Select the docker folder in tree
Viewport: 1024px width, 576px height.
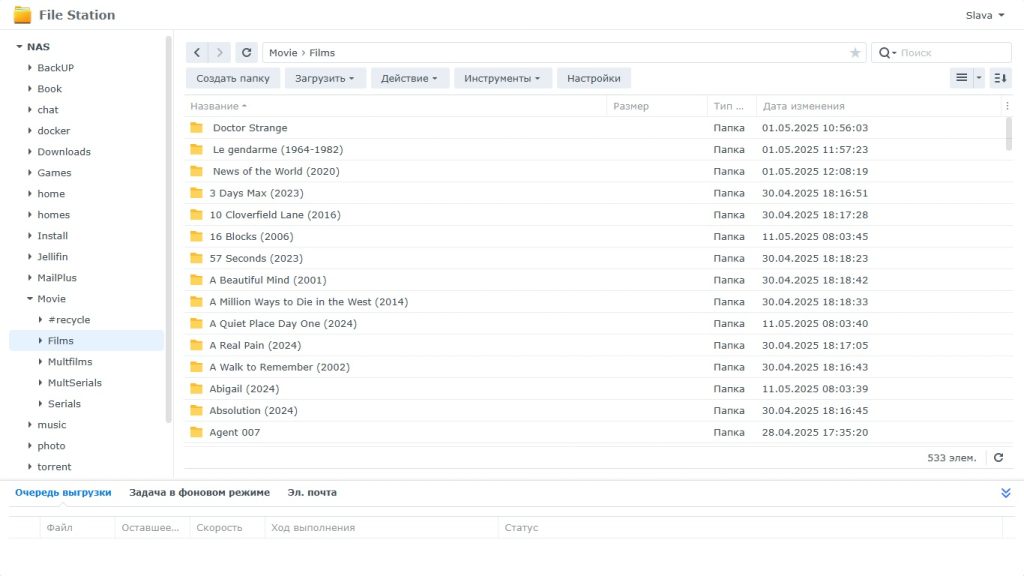(54, 131)
